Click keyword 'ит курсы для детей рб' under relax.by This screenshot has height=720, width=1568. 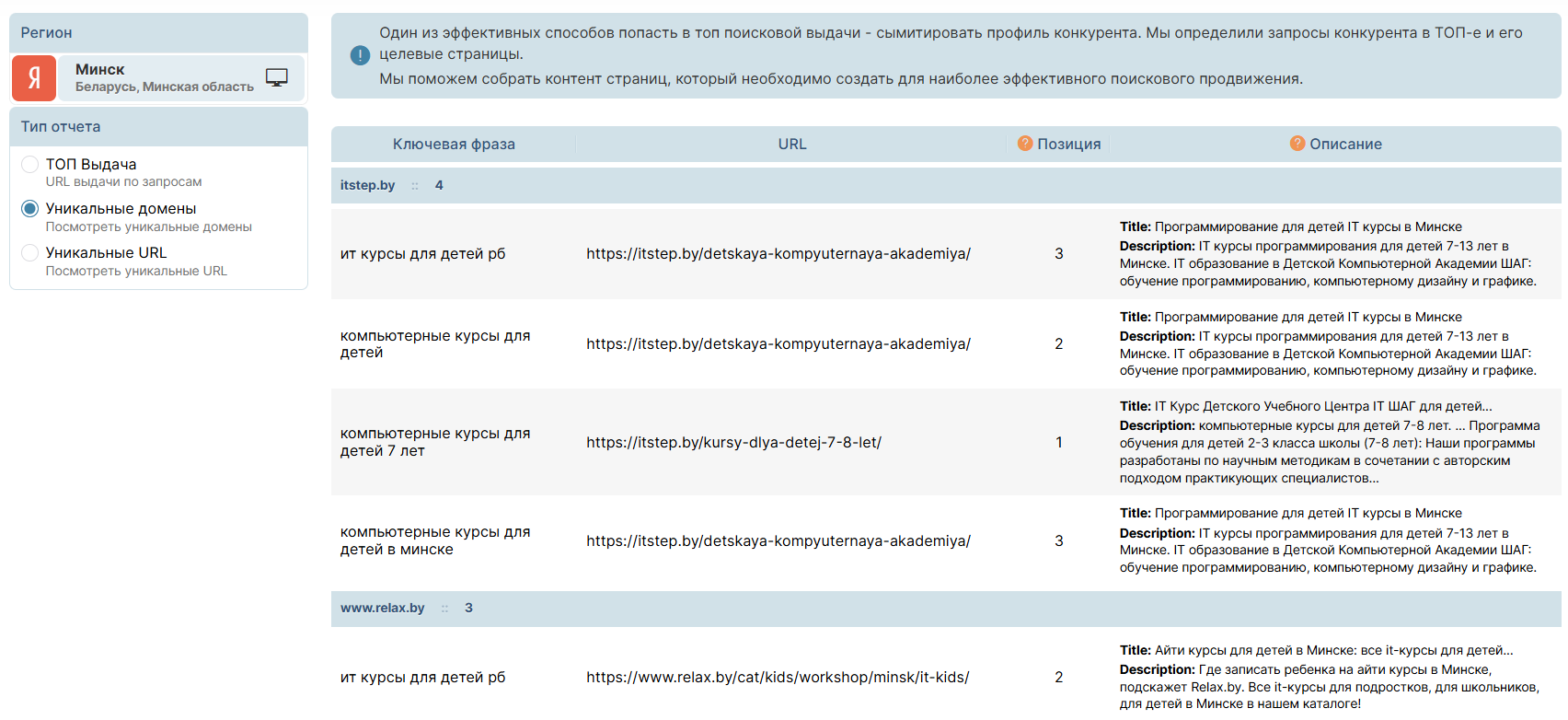click(422, 677)
